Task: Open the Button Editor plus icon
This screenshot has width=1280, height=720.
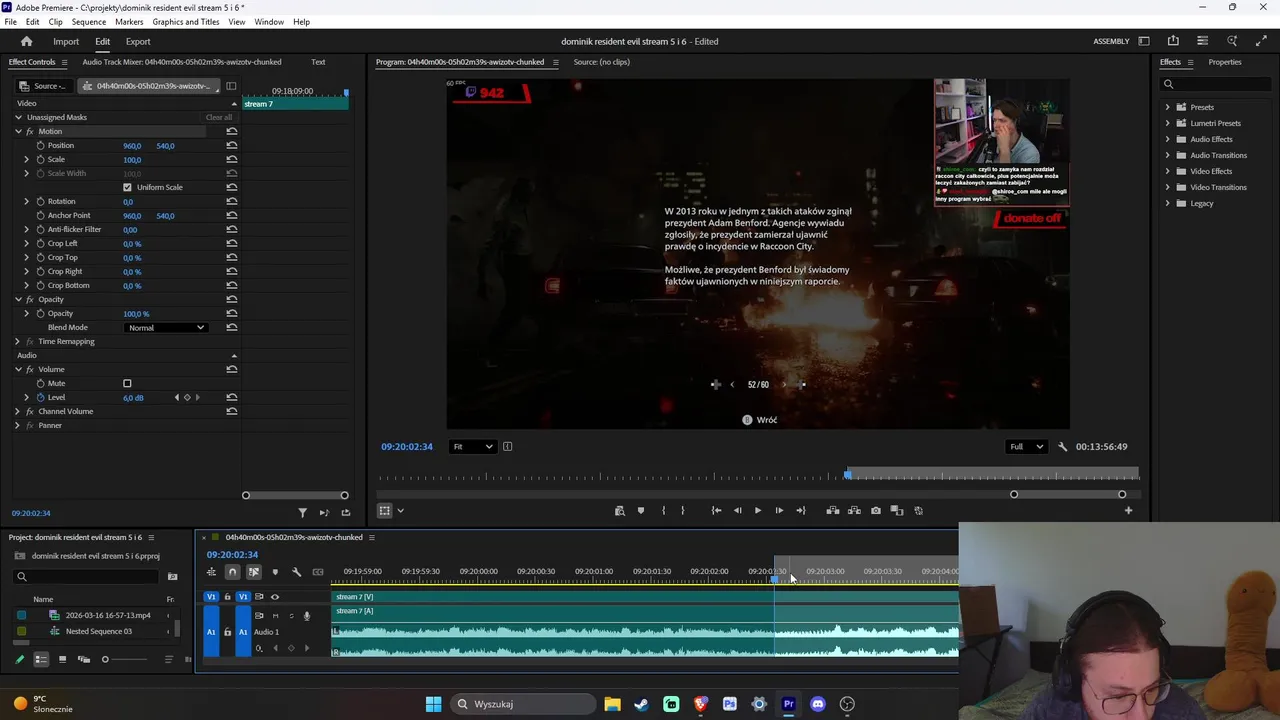Action: click(1128, 511)
